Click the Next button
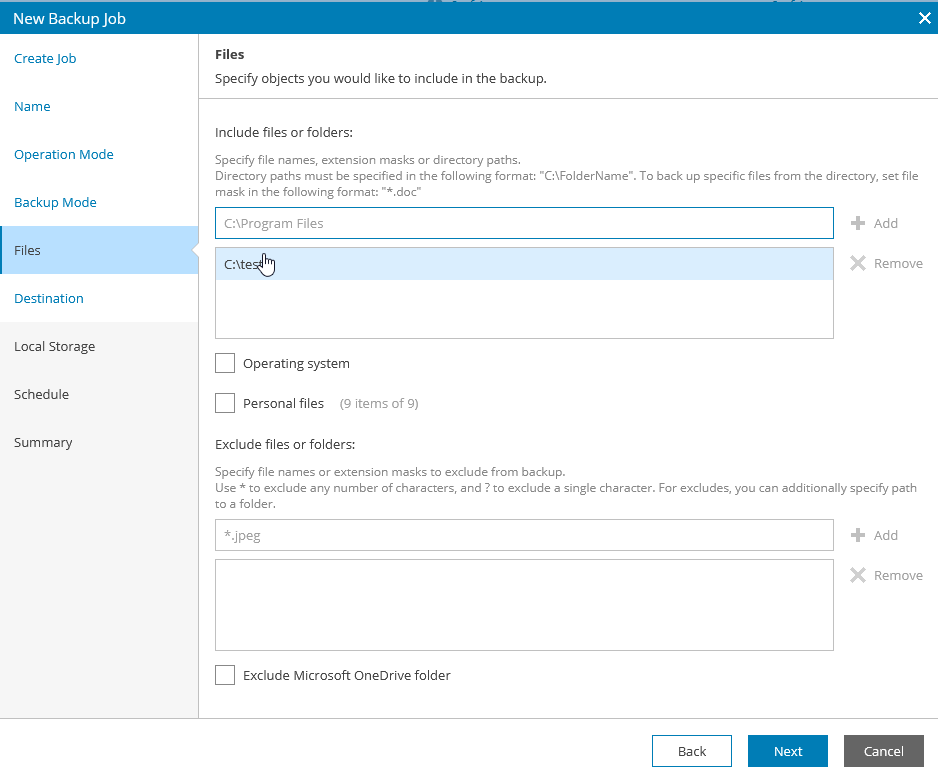938x783 pixels. point(787,751)
